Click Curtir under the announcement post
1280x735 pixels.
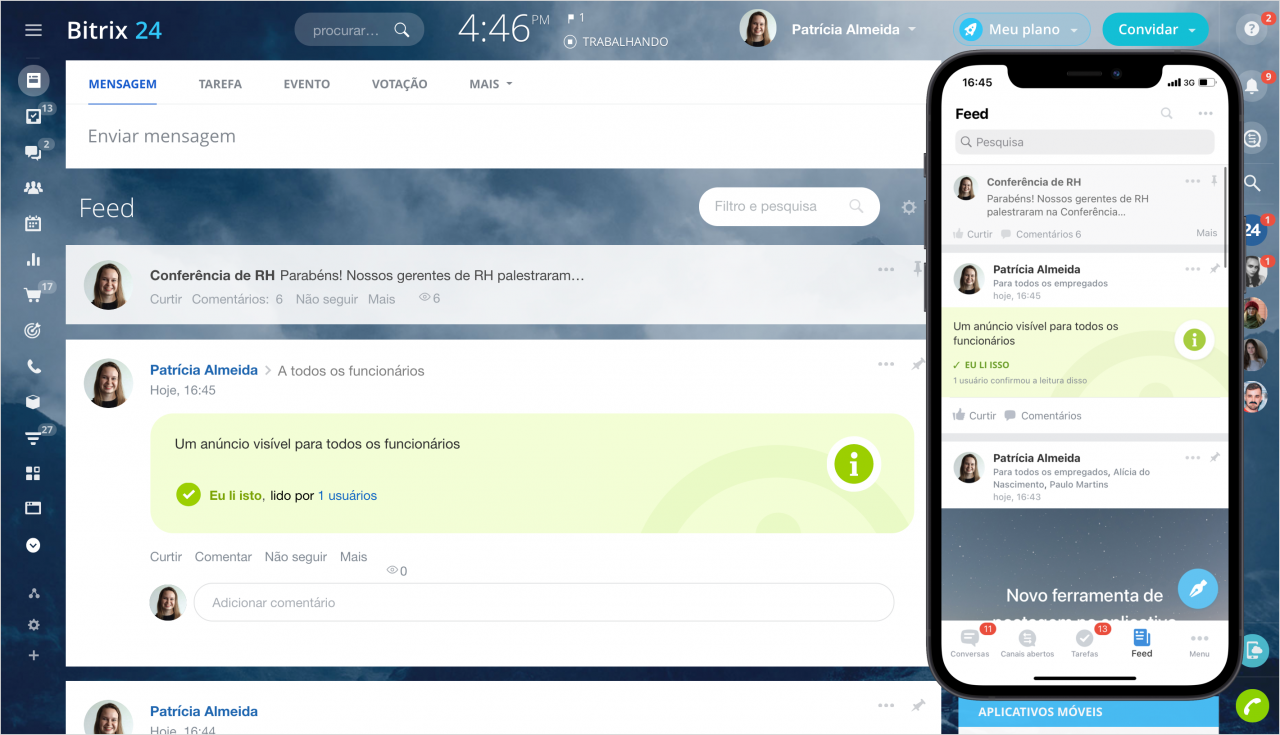click(166, 557)
